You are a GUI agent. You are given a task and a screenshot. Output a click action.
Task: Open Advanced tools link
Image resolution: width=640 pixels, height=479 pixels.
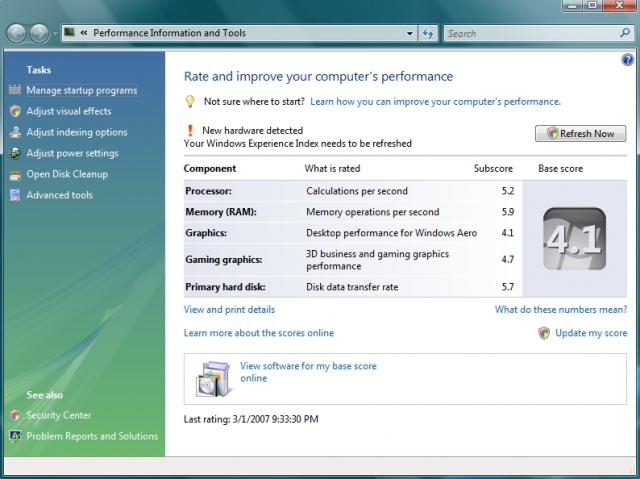59,195
